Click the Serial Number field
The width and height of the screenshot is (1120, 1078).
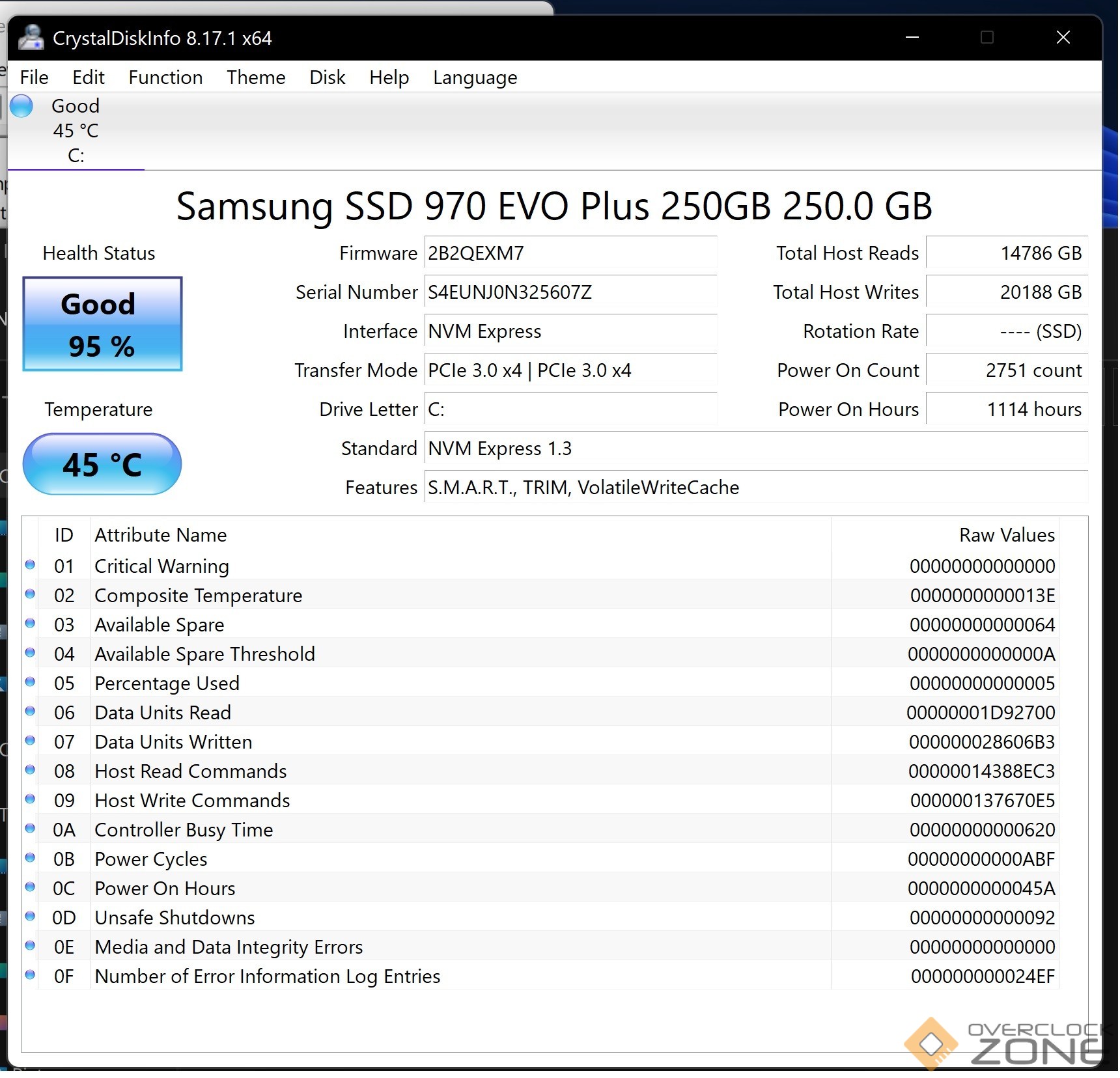570,292
